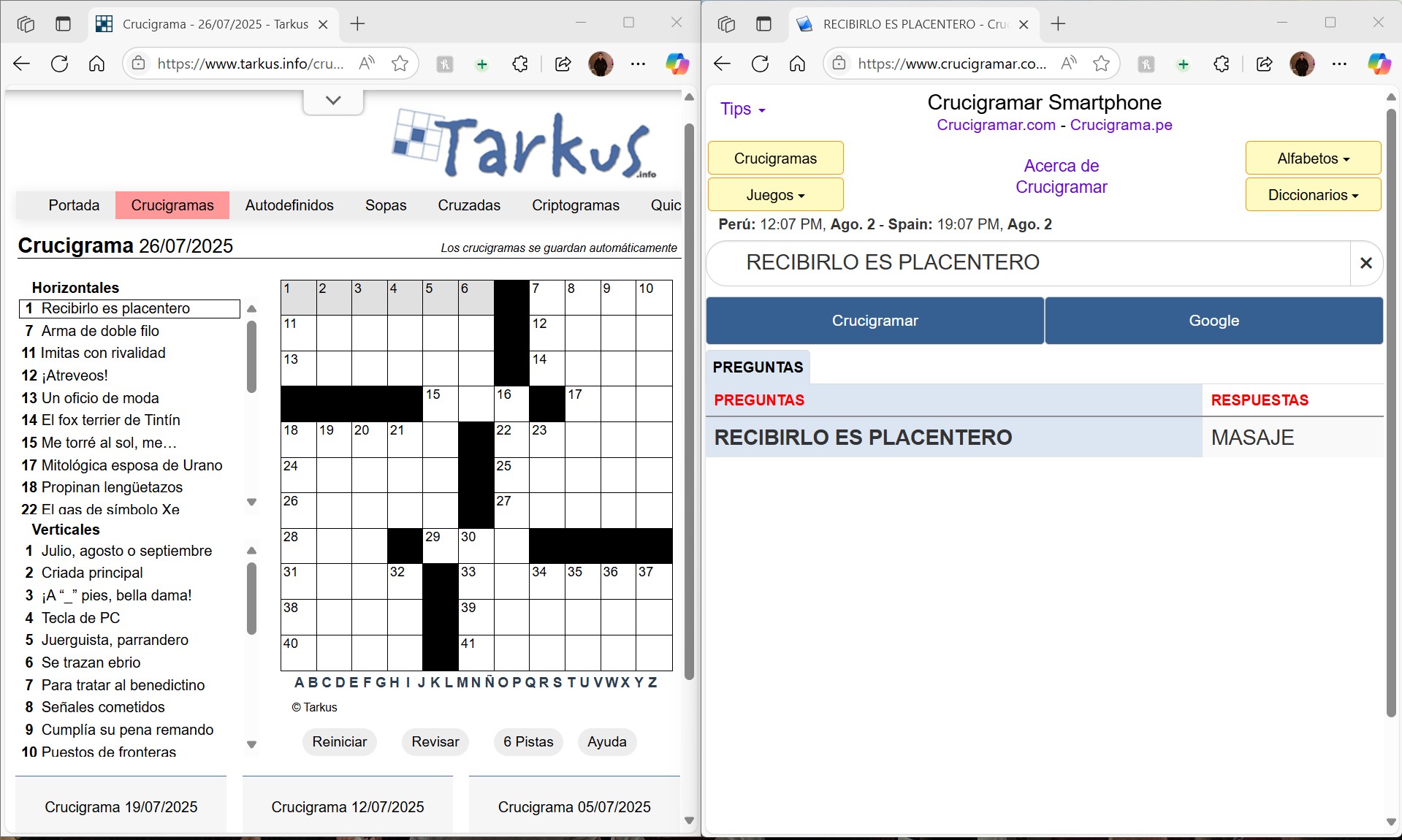Viewport: 1402px width, 840px height.
Task: Clear search text with the X button
Action: coord(1365,263)
